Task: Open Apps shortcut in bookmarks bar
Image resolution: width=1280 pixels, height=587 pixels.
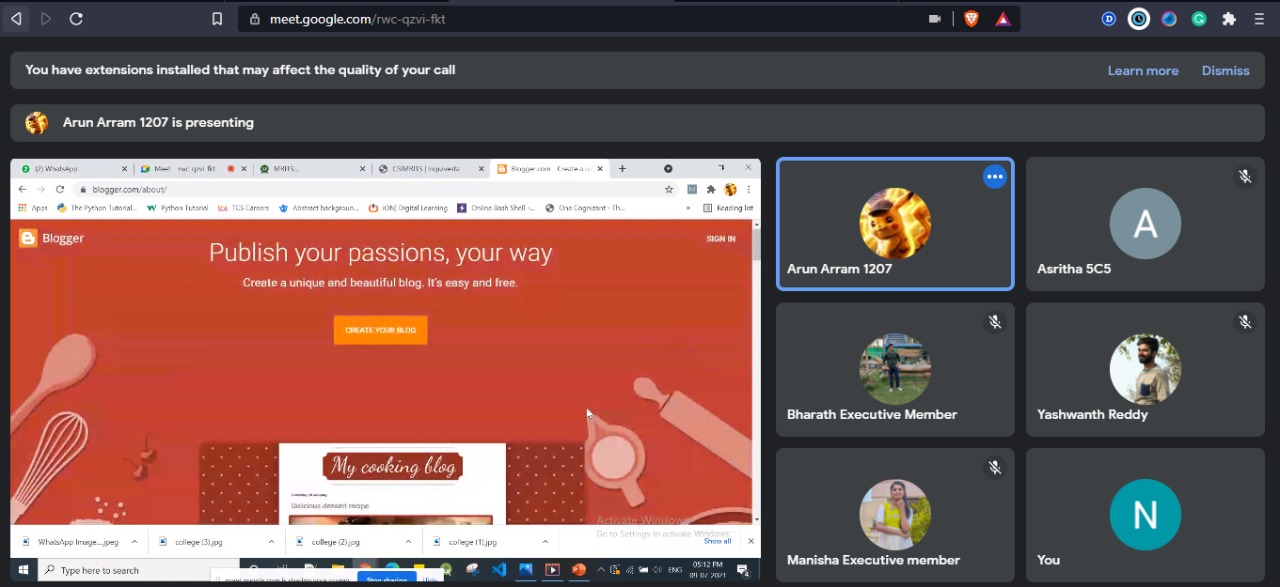Action: (34, 208)
